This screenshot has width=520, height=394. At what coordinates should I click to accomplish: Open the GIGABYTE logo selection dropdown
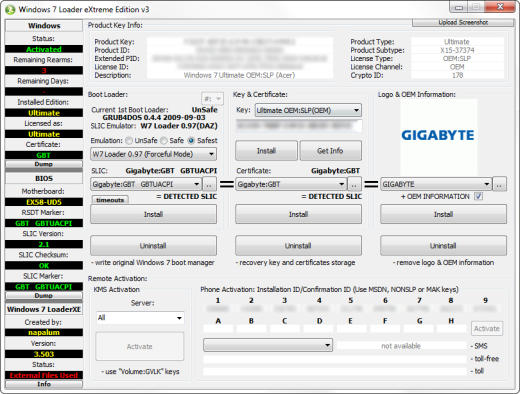[436, 184]
